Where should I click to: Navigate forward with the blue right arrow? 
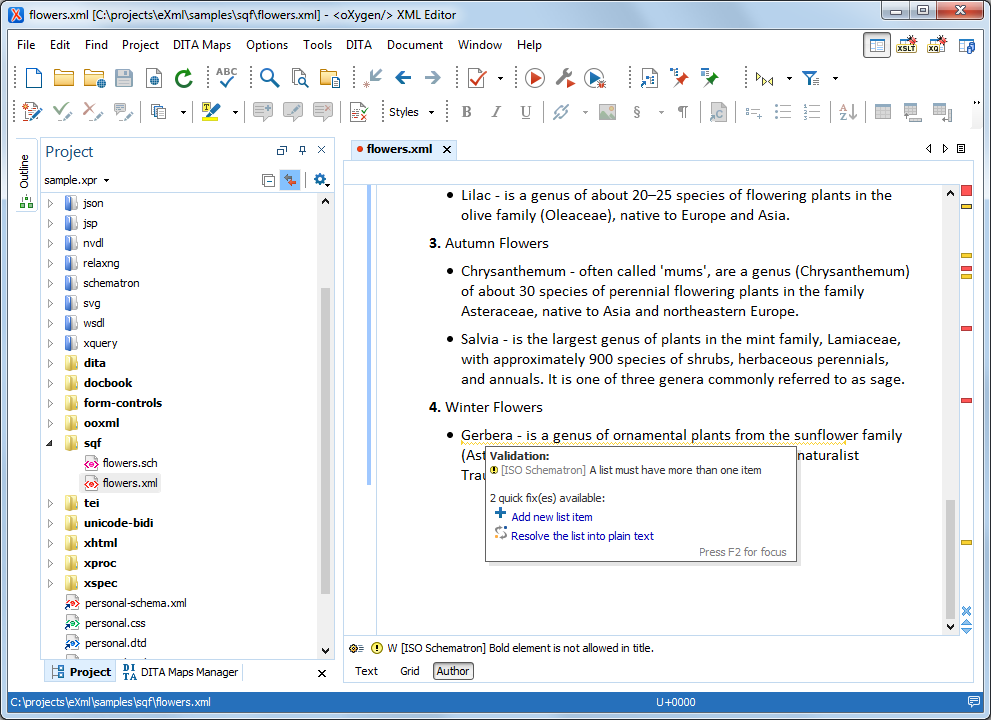point(433,78)
